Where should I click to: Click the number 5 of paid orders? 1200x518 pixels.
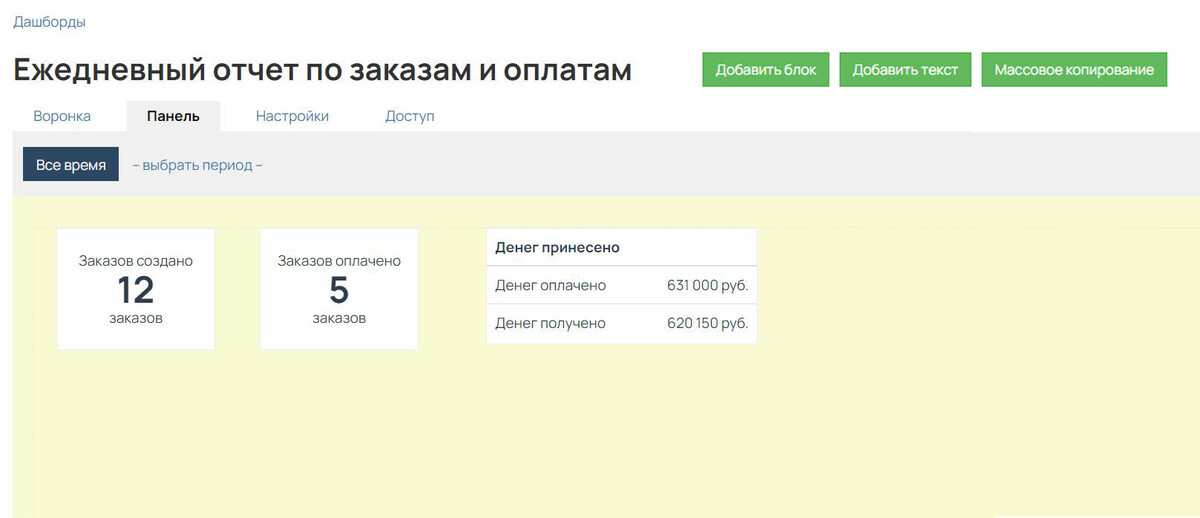339,290
